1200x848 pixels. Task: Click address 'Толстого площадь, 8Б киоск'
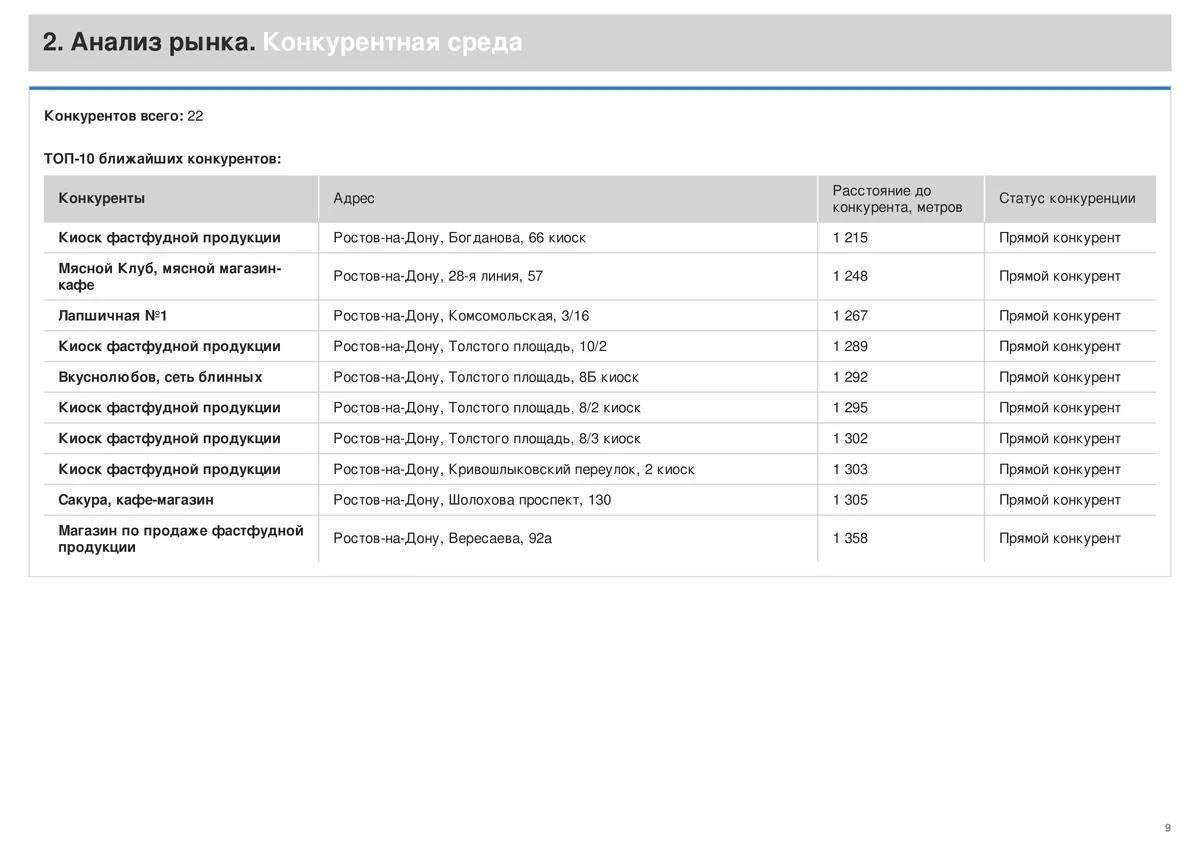[x=543, y=377]
